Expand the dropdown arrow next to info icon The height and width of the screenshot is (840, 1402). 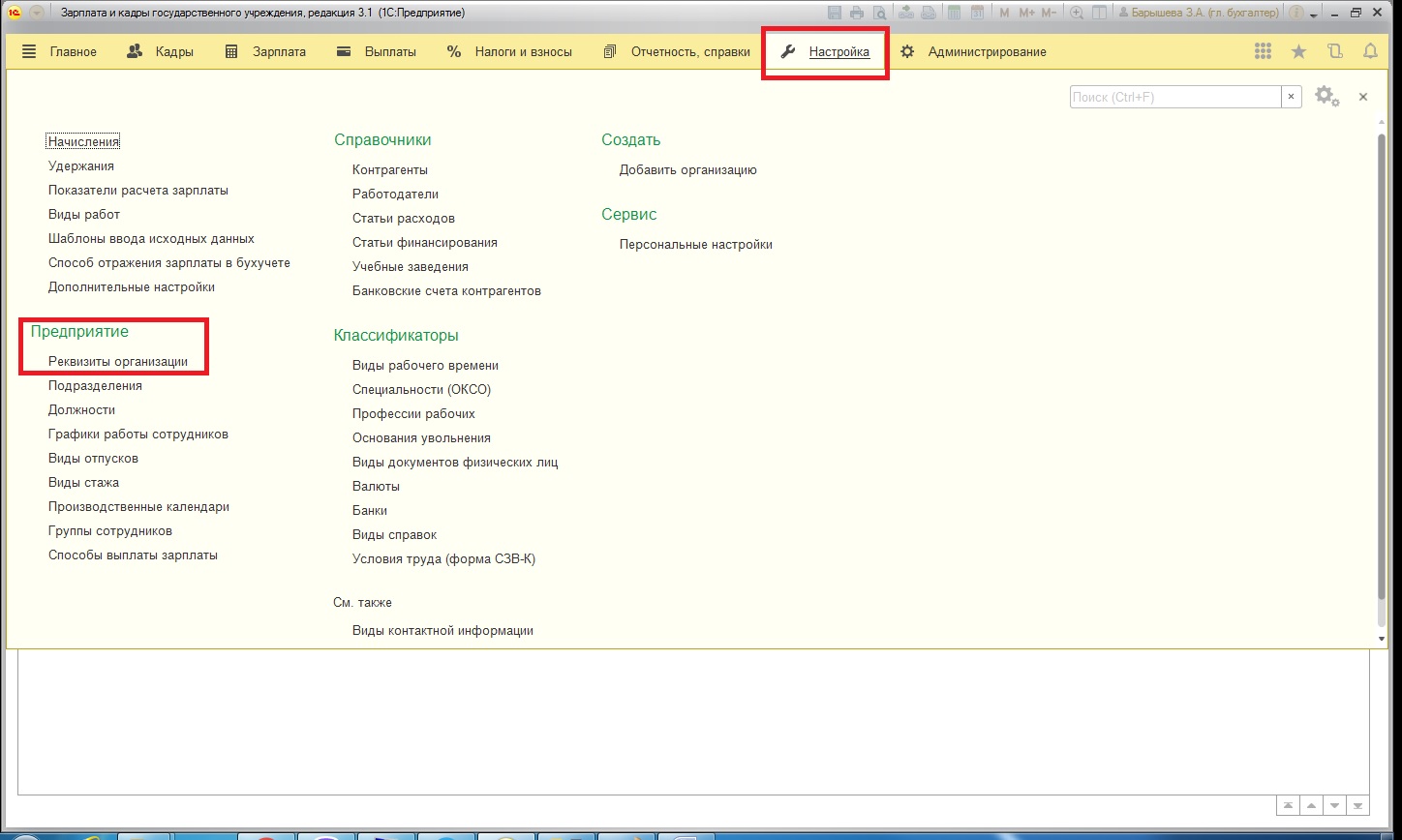tap(1313, 15)
